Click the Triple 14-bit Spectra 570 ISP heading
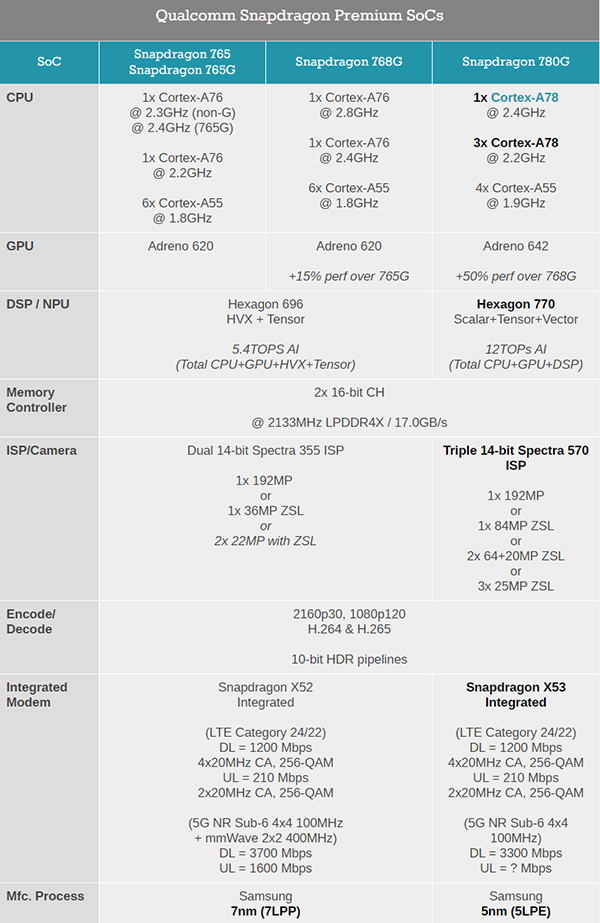Image resolution: width=600 pixels, height=923 pixels. 516,458
